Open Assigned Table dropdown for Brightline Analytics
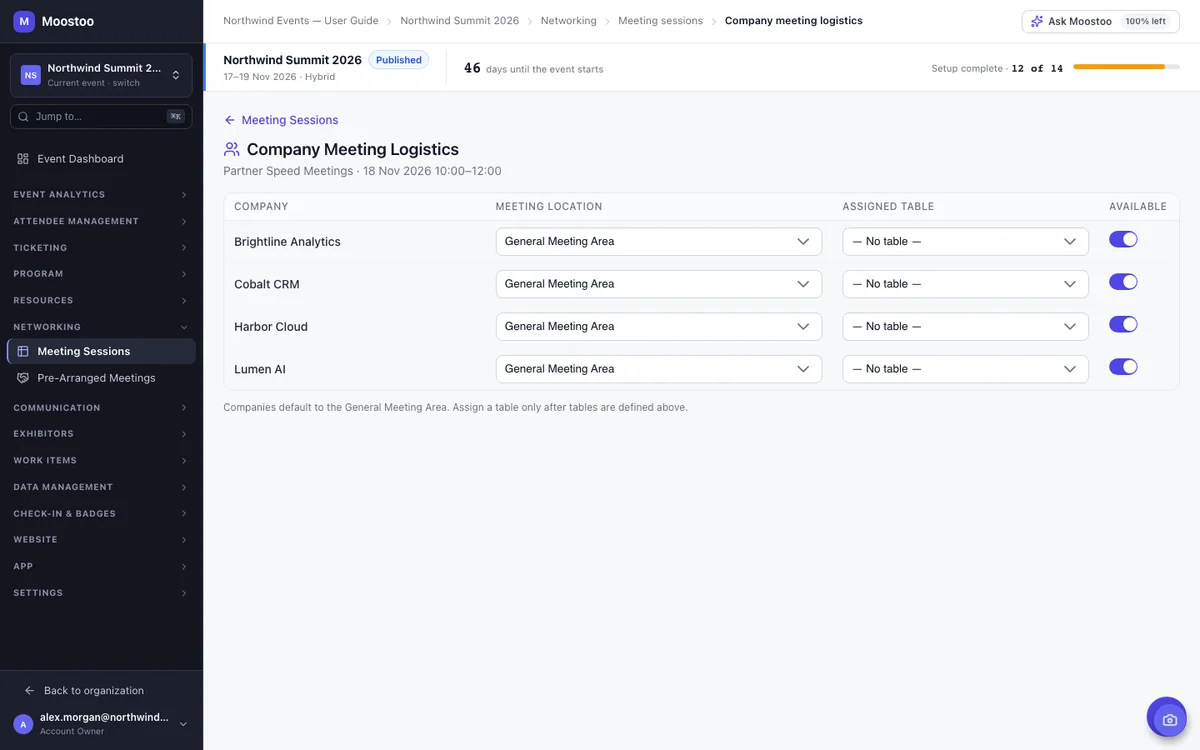 (966, 241)
